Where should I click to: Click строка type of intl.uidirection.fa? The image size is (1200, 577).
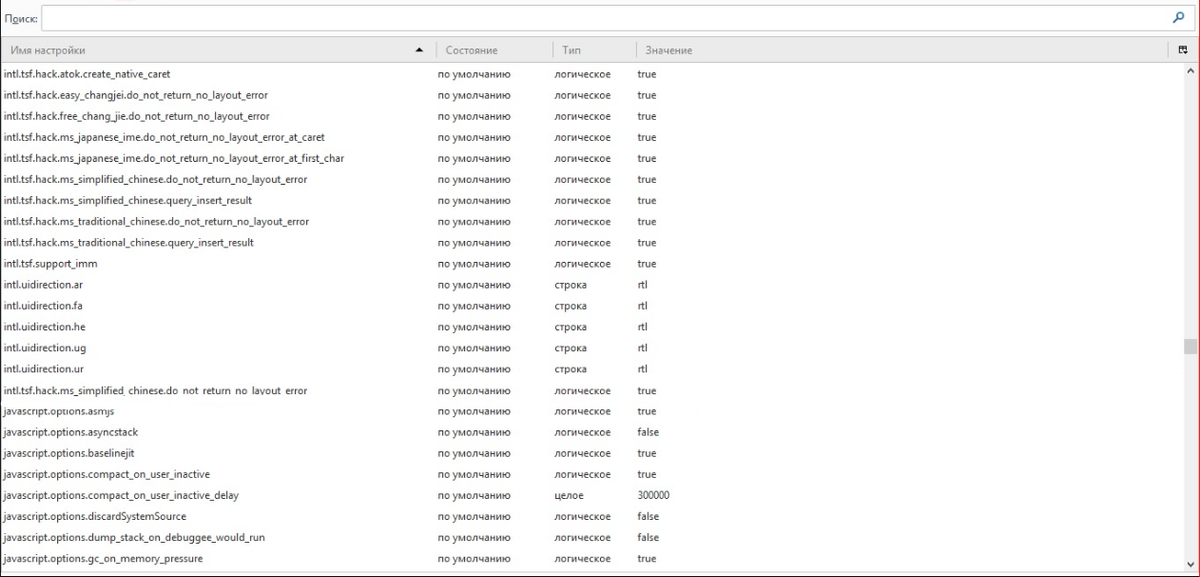[x=571, y=306]
